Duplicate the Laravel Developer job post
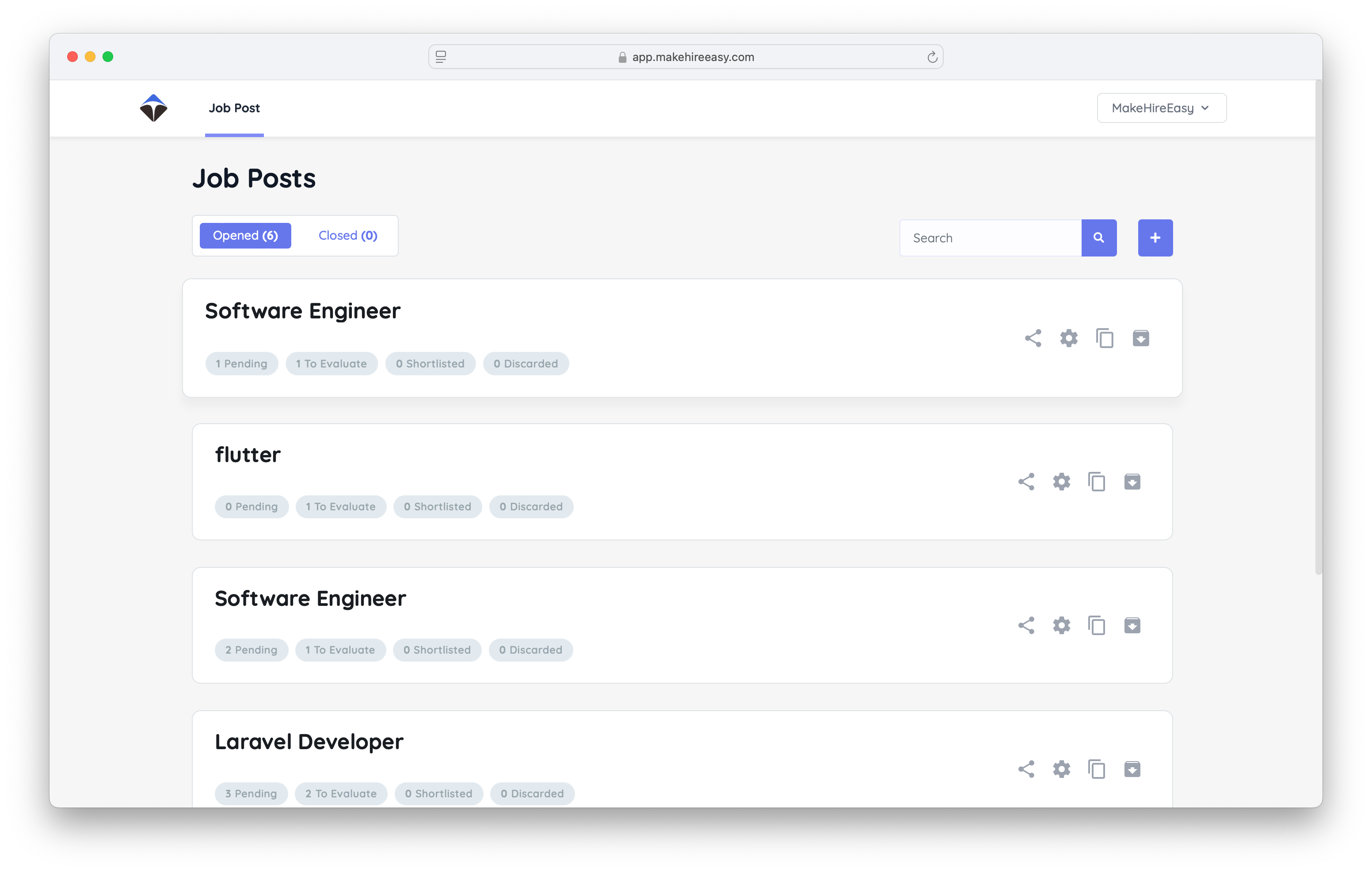Screen dimensions: 1372x873 pos(1096,769)
